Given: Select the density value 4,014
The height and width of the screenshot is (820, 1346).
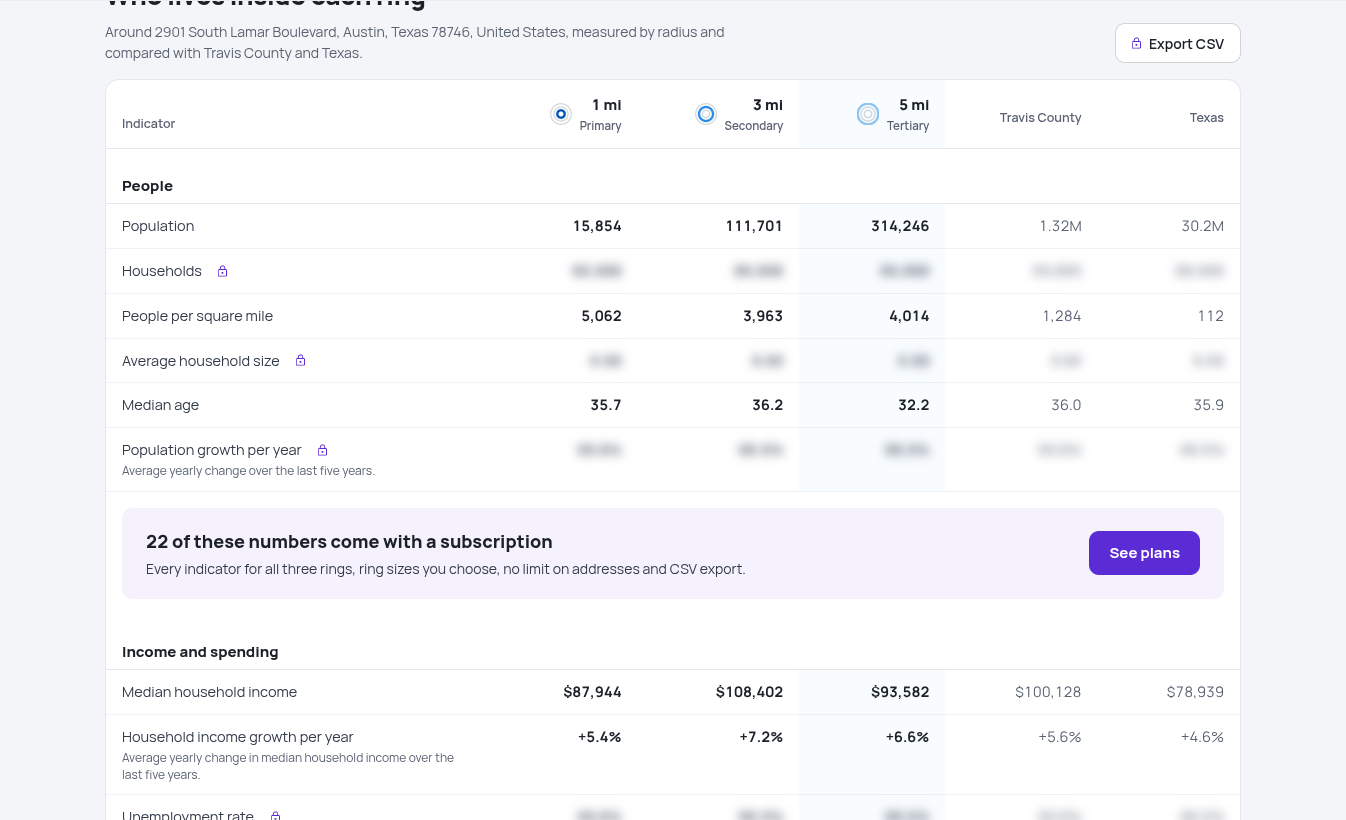Looking at the screenshot, I should coord(909,316).
